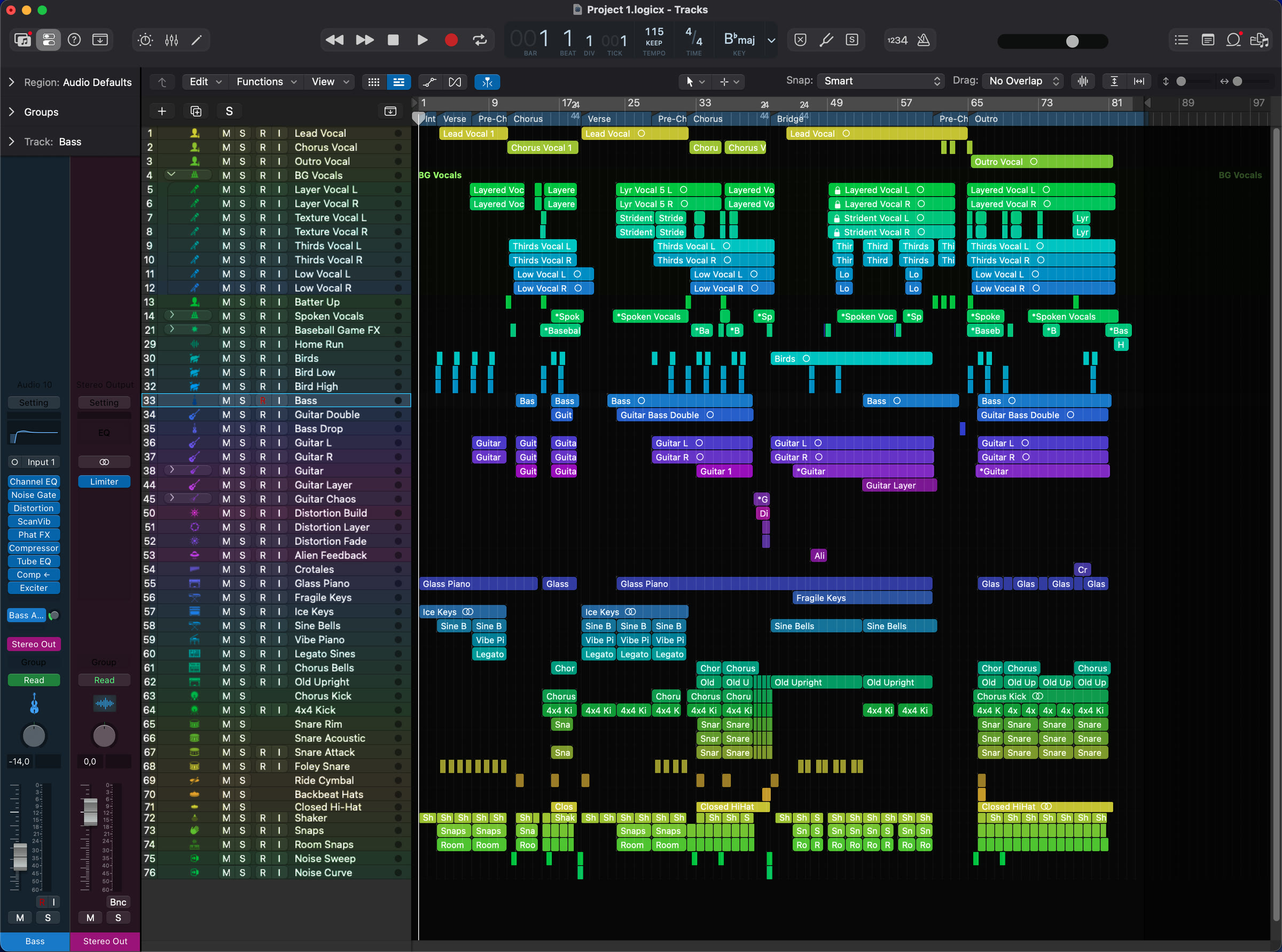Screen dimensions: 1282x952
Task: Open the Library panel icon
Action: tap(22, 40)
